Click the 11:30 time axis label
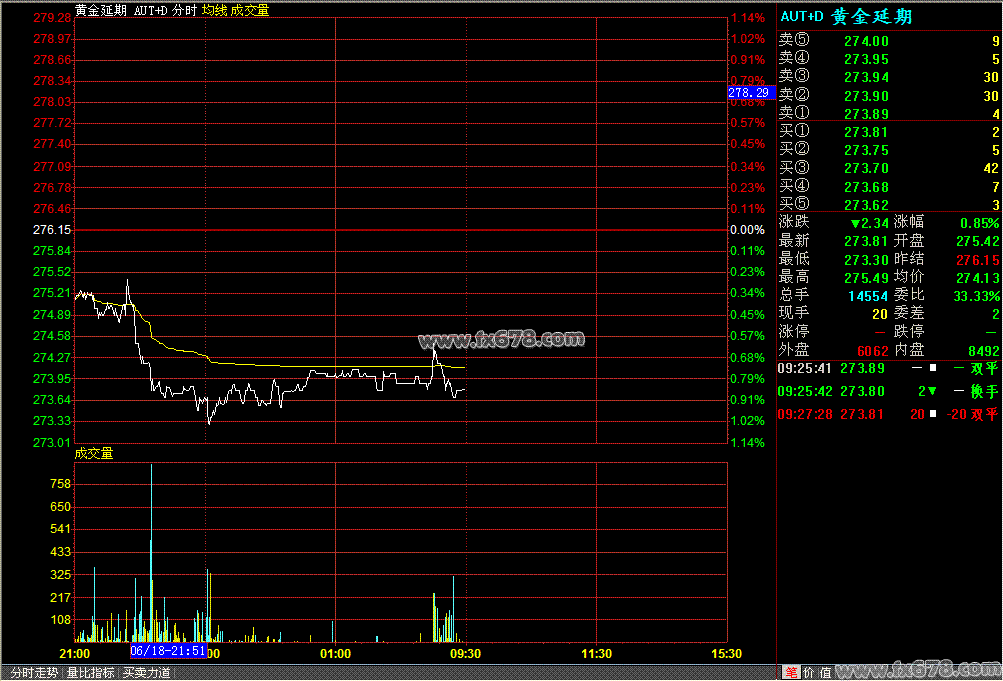1003x681 pixels. (x=596, y=654)
